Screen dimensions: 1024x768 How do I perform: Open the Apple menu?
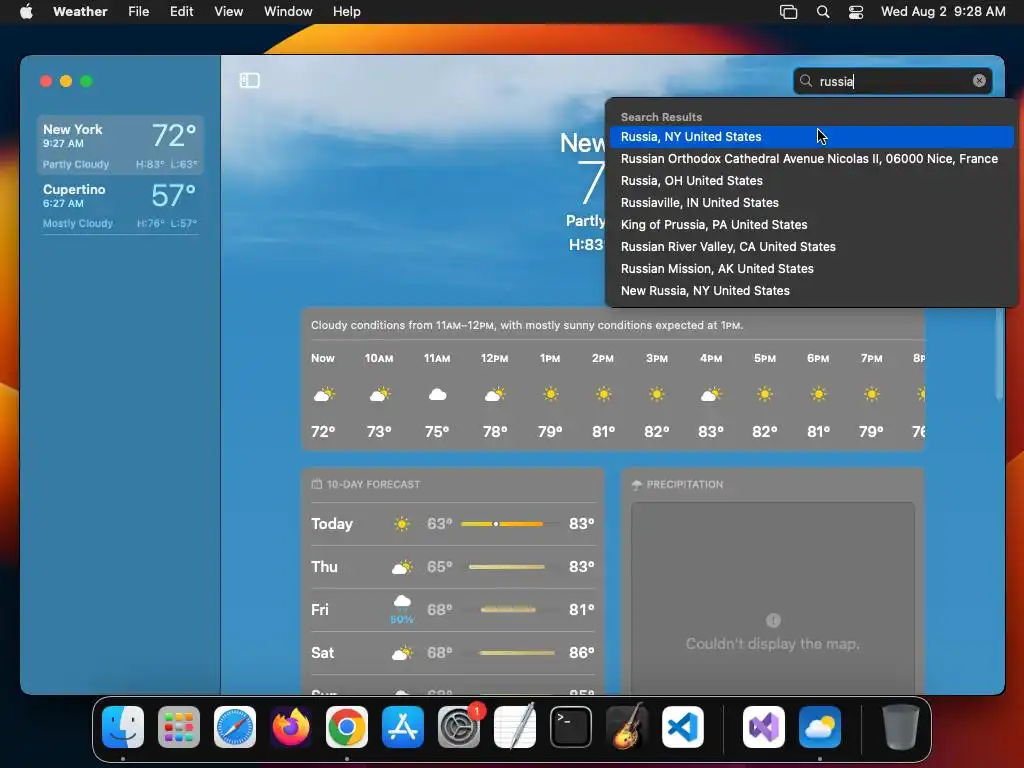(26, 12)
